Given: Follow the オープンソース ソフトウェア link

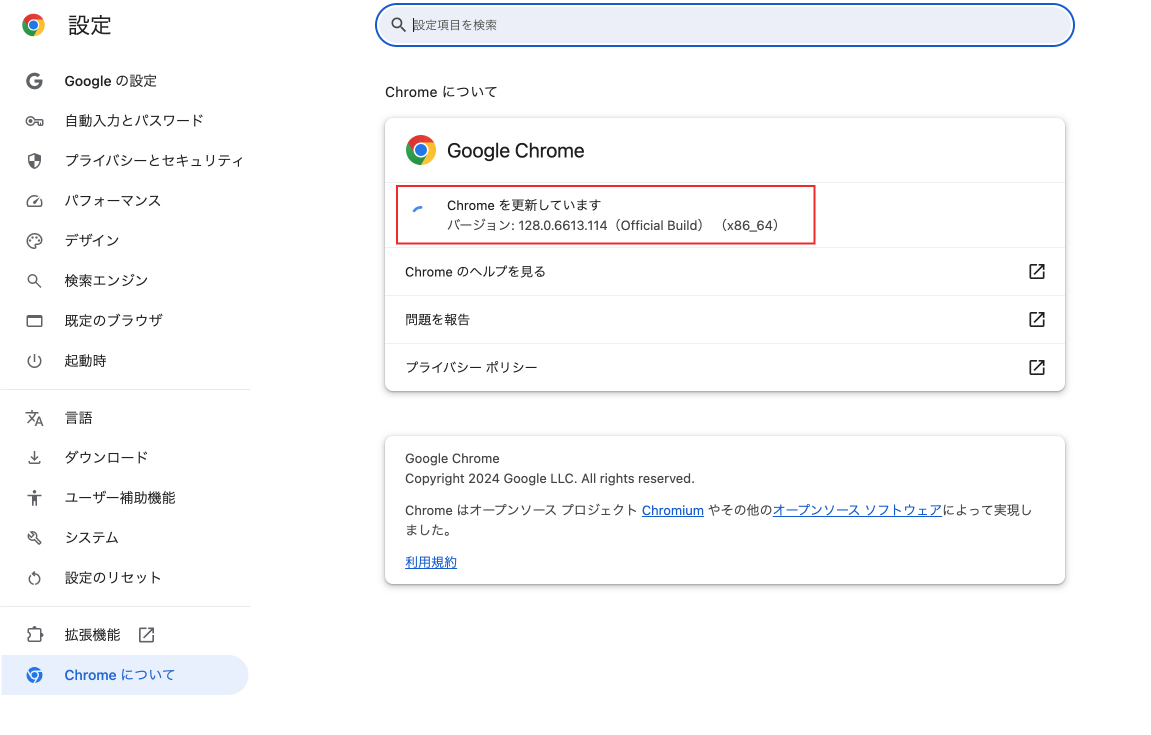Looking at the screenshot, I should (x=857, y=510).
